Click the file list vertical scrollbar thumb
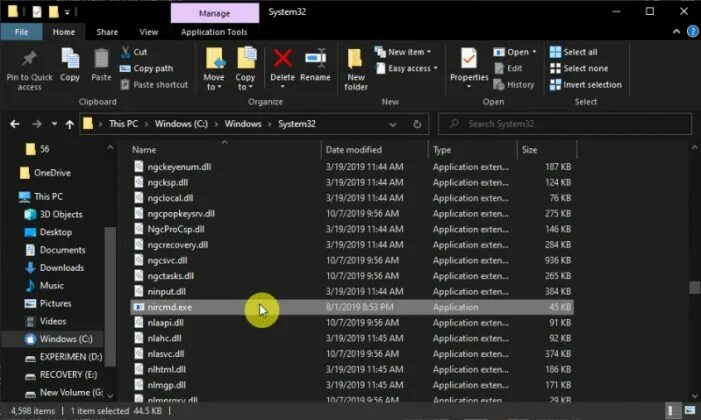This screenshot has height=420, width=701. click(694, 288)
